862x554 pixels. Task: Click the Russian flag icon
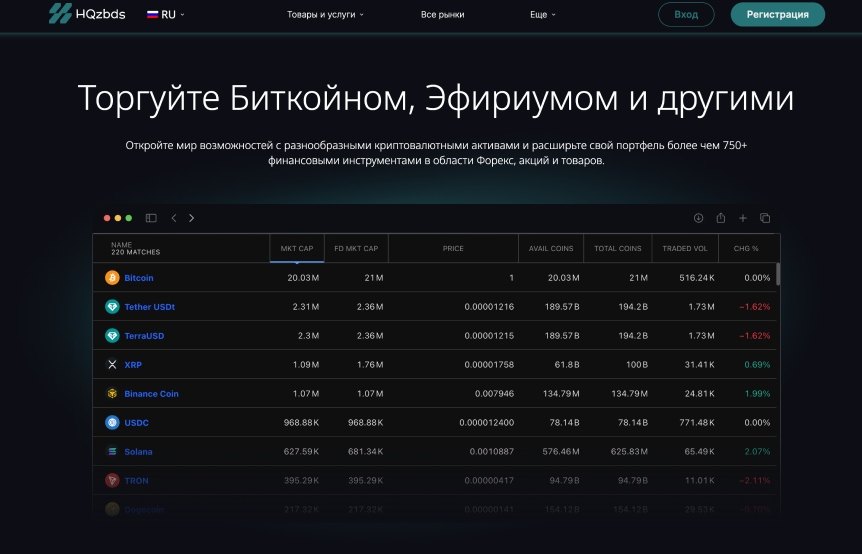pos(152,14)
